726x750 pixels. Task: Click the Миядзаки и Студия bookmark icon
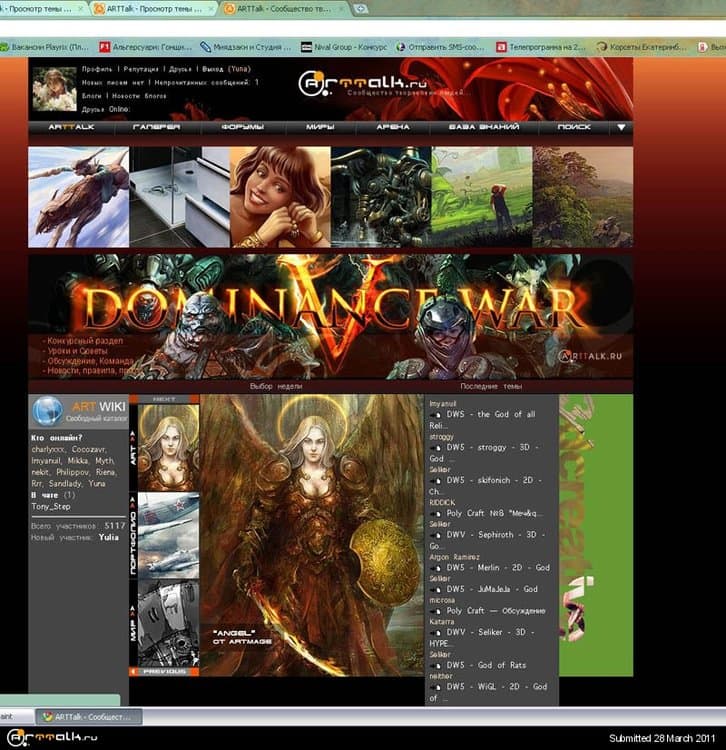coord(205,47)
